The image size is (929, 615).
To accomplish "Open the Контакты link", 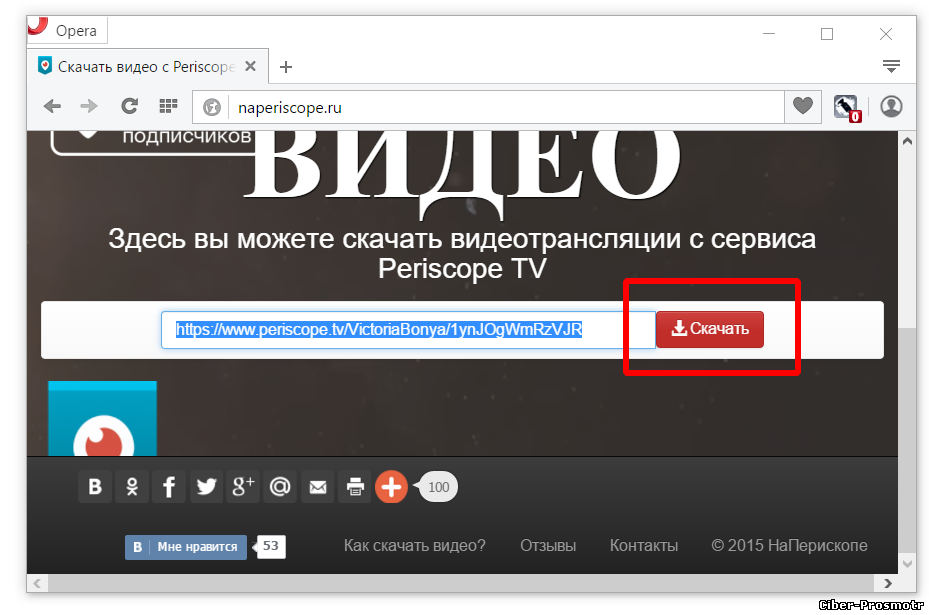I will [x=644, y=546].
